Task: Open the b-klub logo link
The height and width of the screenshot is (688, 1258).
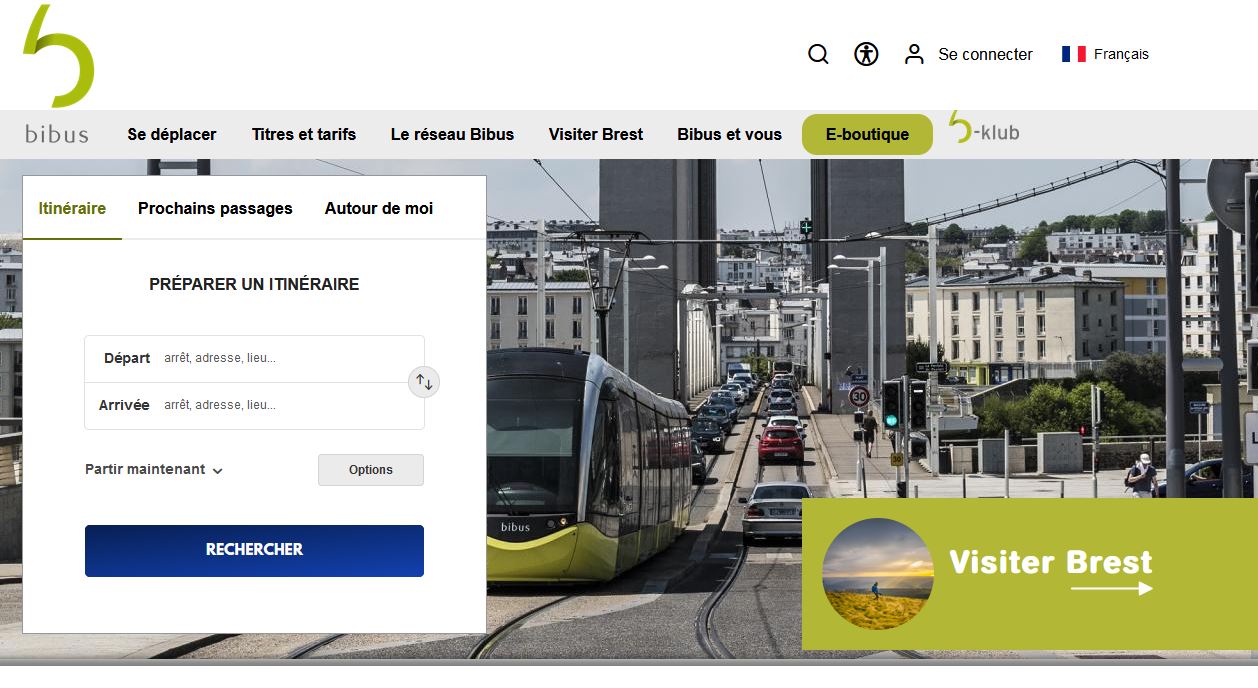Action: [984, 128]
